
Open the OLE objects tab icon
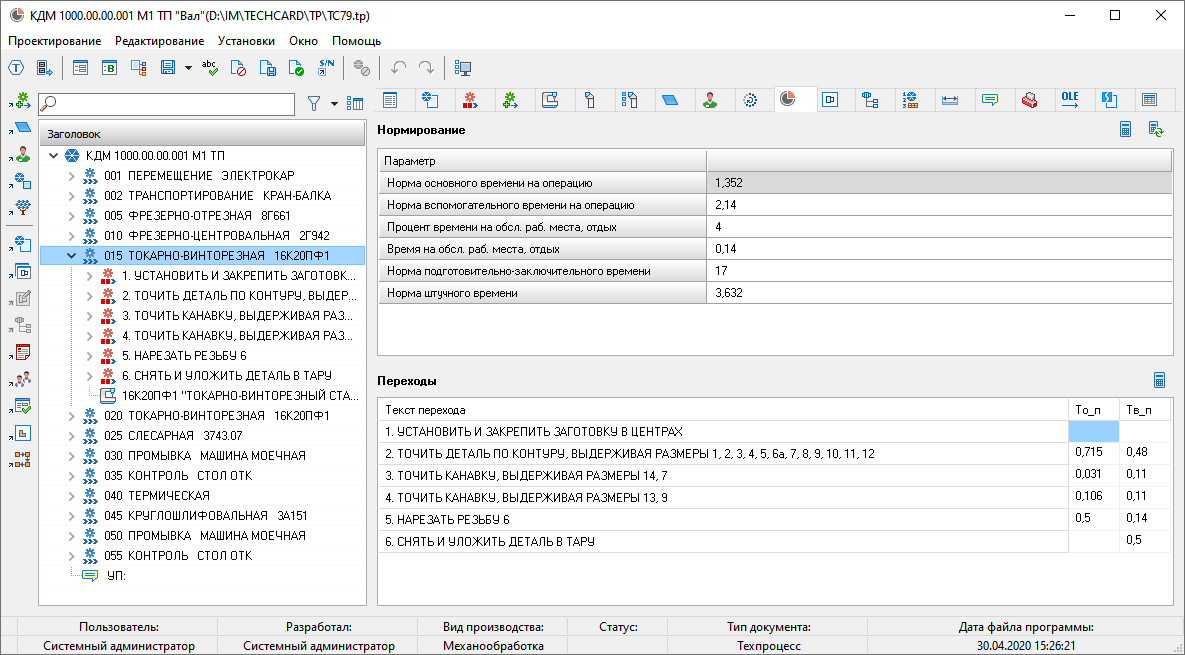click(1070, 99)
